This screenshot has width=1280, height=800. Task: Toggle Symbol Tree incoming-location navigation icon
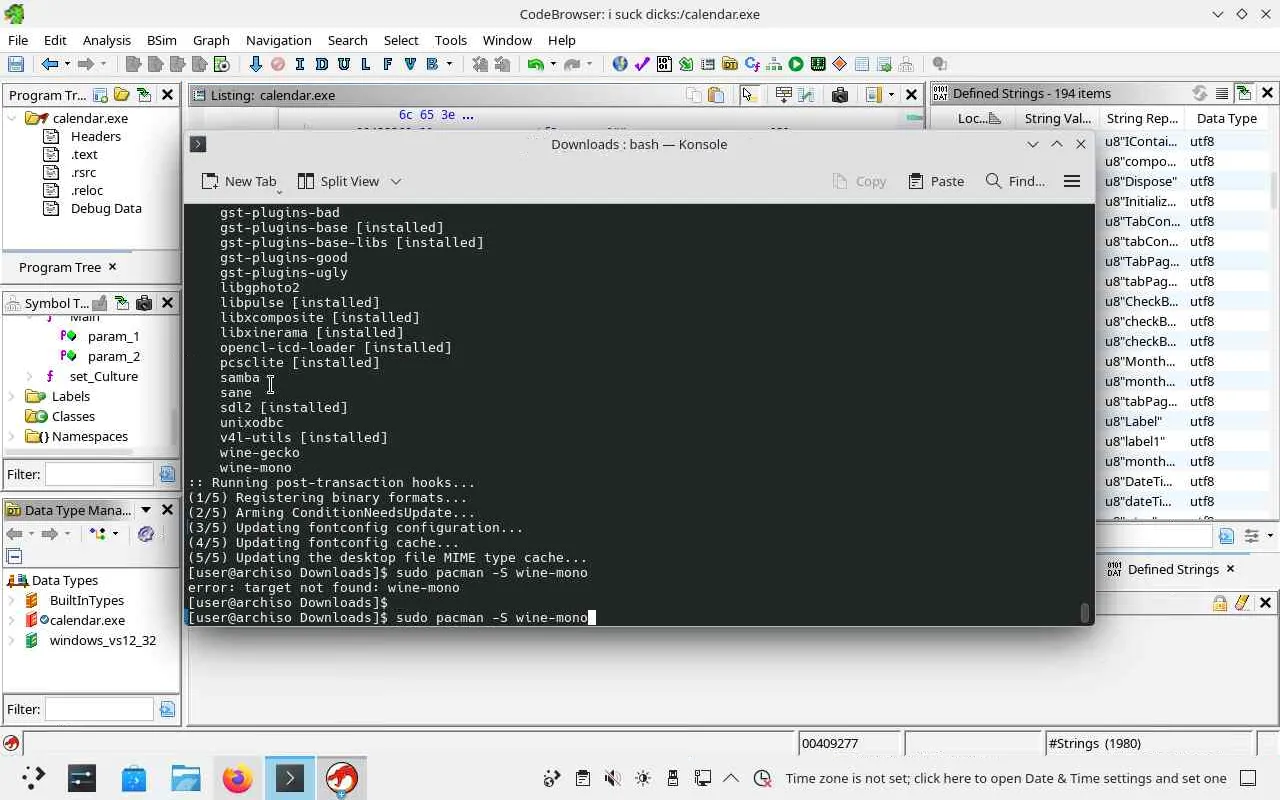pyautogui.click(x=121, y=303)
